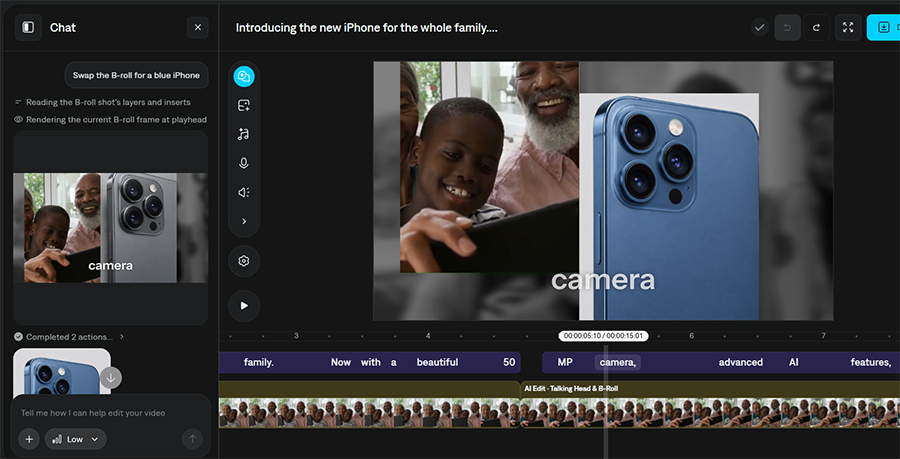
Task: Close the Chat panel
Action: (197, 28)
